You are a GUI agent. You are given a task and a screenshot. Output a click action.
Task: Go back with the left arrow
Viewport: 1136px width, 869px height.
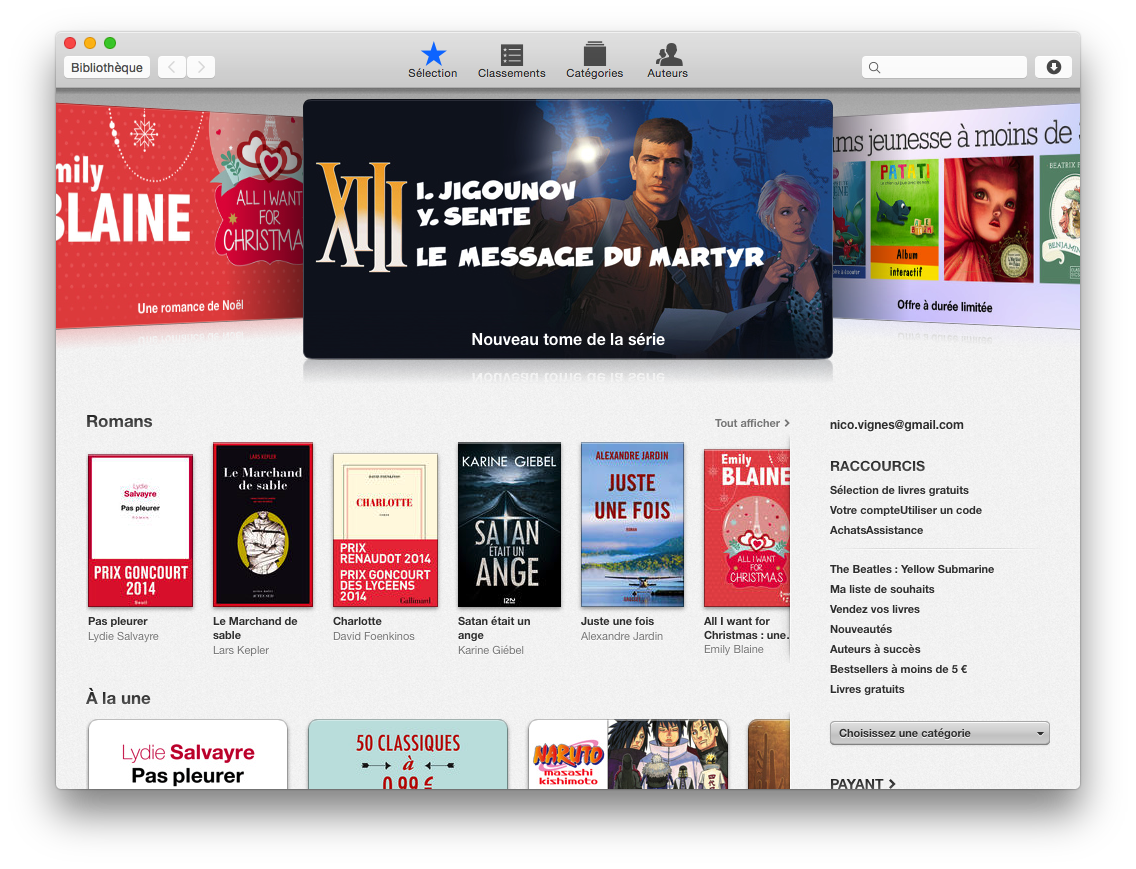click(x=172, y=67)
